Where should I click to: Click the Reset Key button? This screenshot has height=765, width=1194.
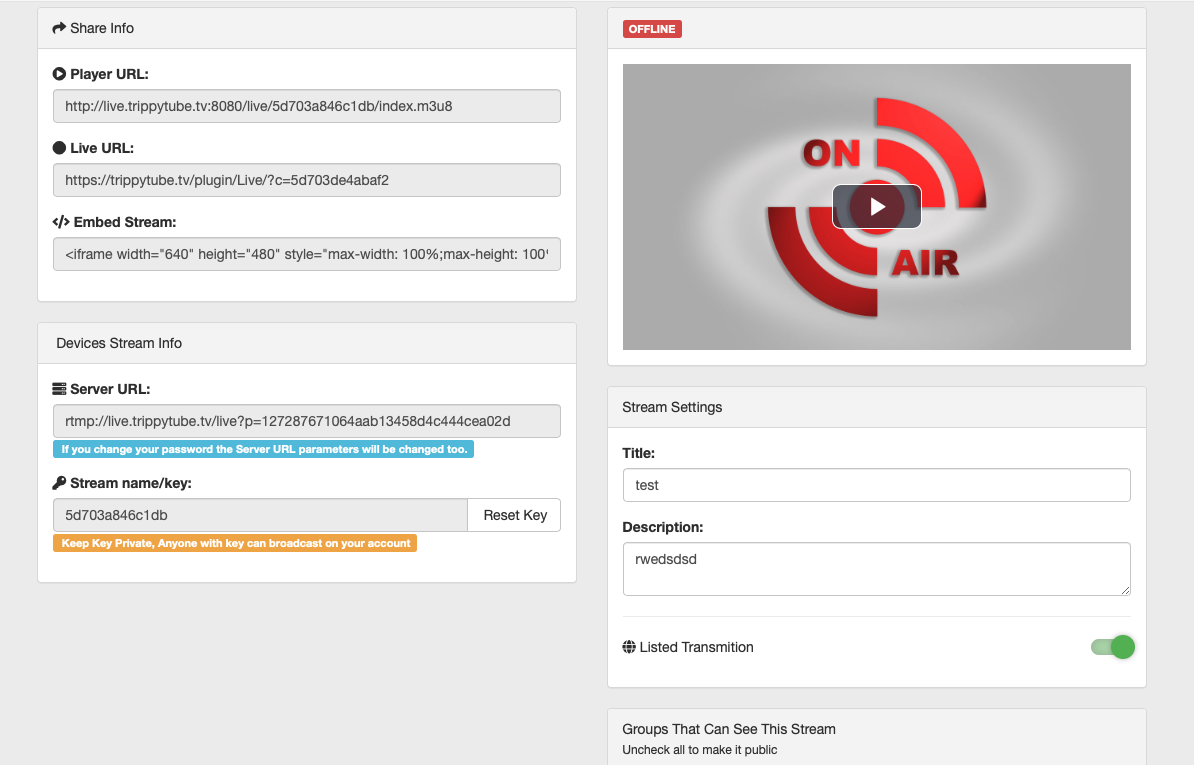515,515
